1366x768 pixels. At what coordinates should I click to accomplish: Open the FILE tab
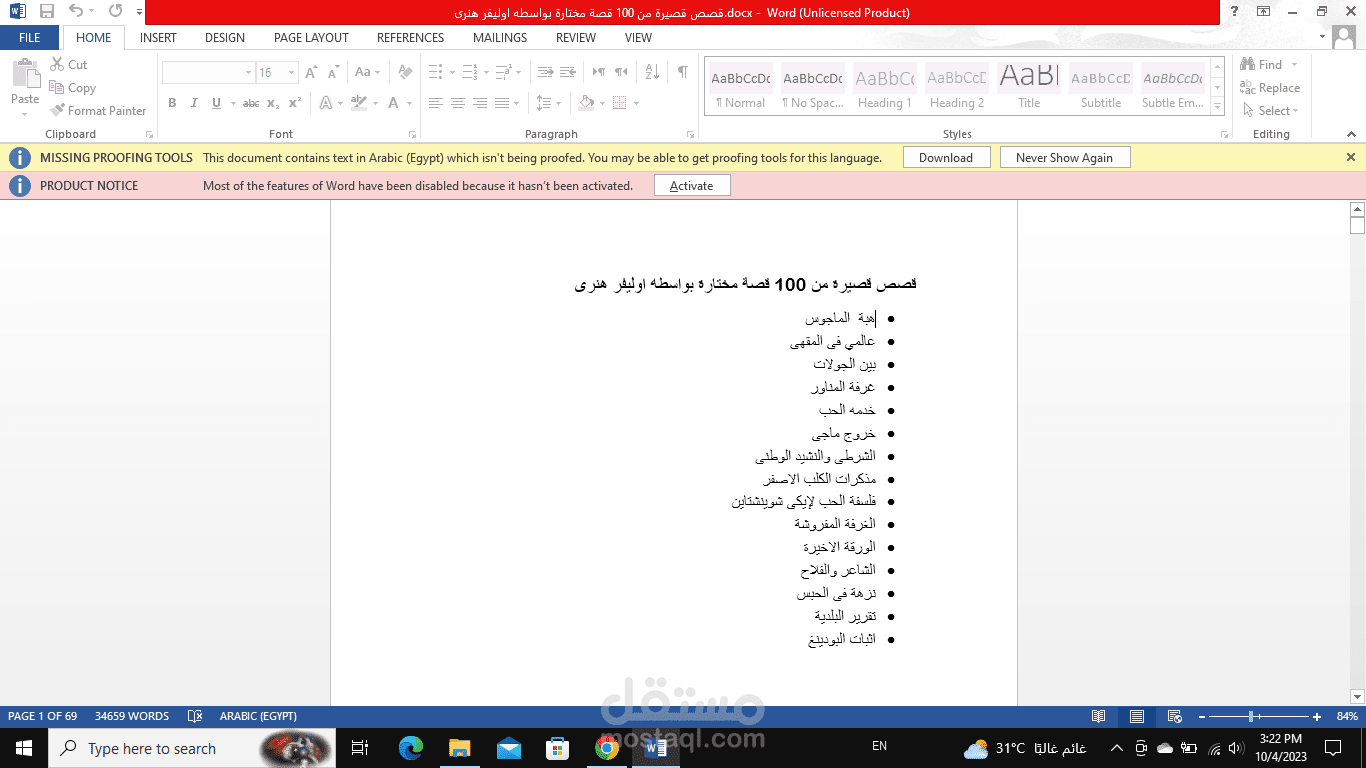(x=30, y=38)
